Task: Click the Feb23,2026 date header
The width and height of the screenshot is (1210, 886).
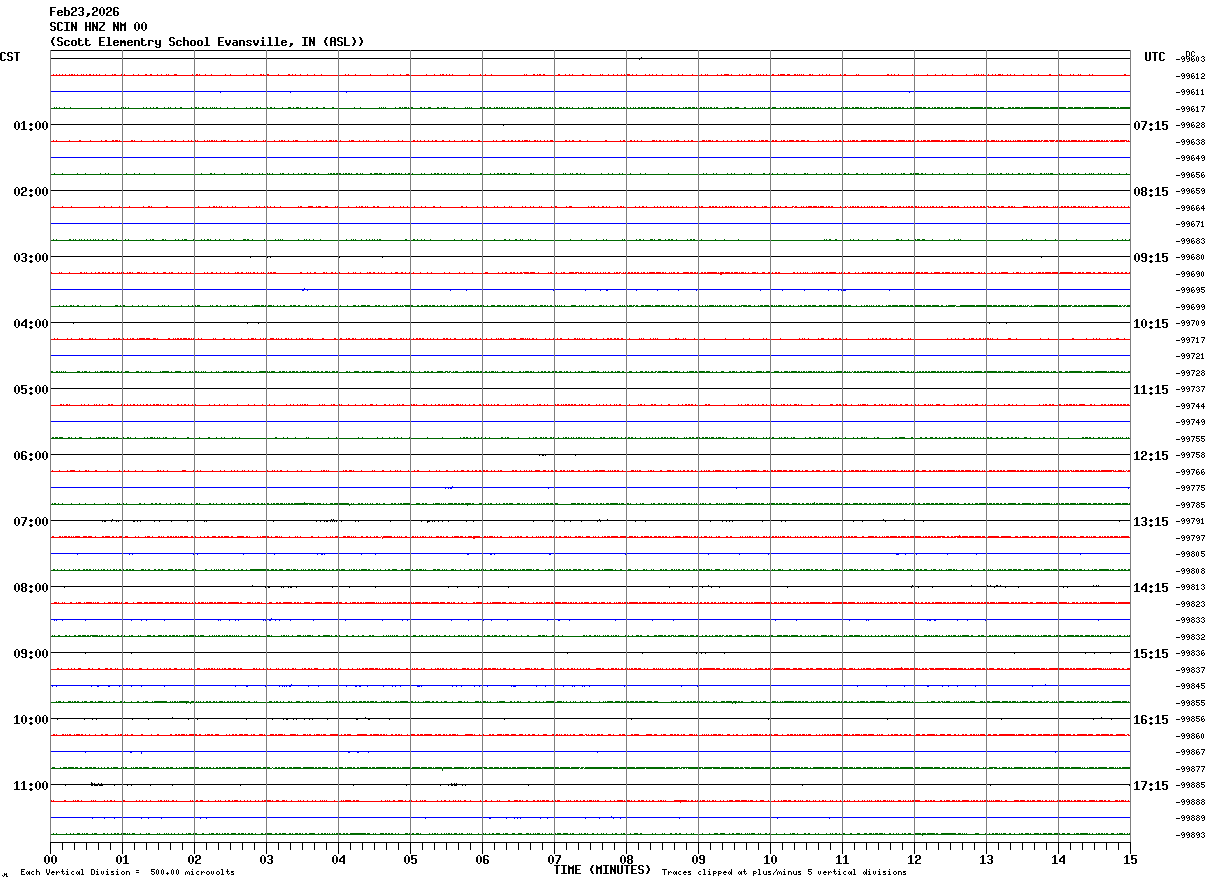Action: 84,12
